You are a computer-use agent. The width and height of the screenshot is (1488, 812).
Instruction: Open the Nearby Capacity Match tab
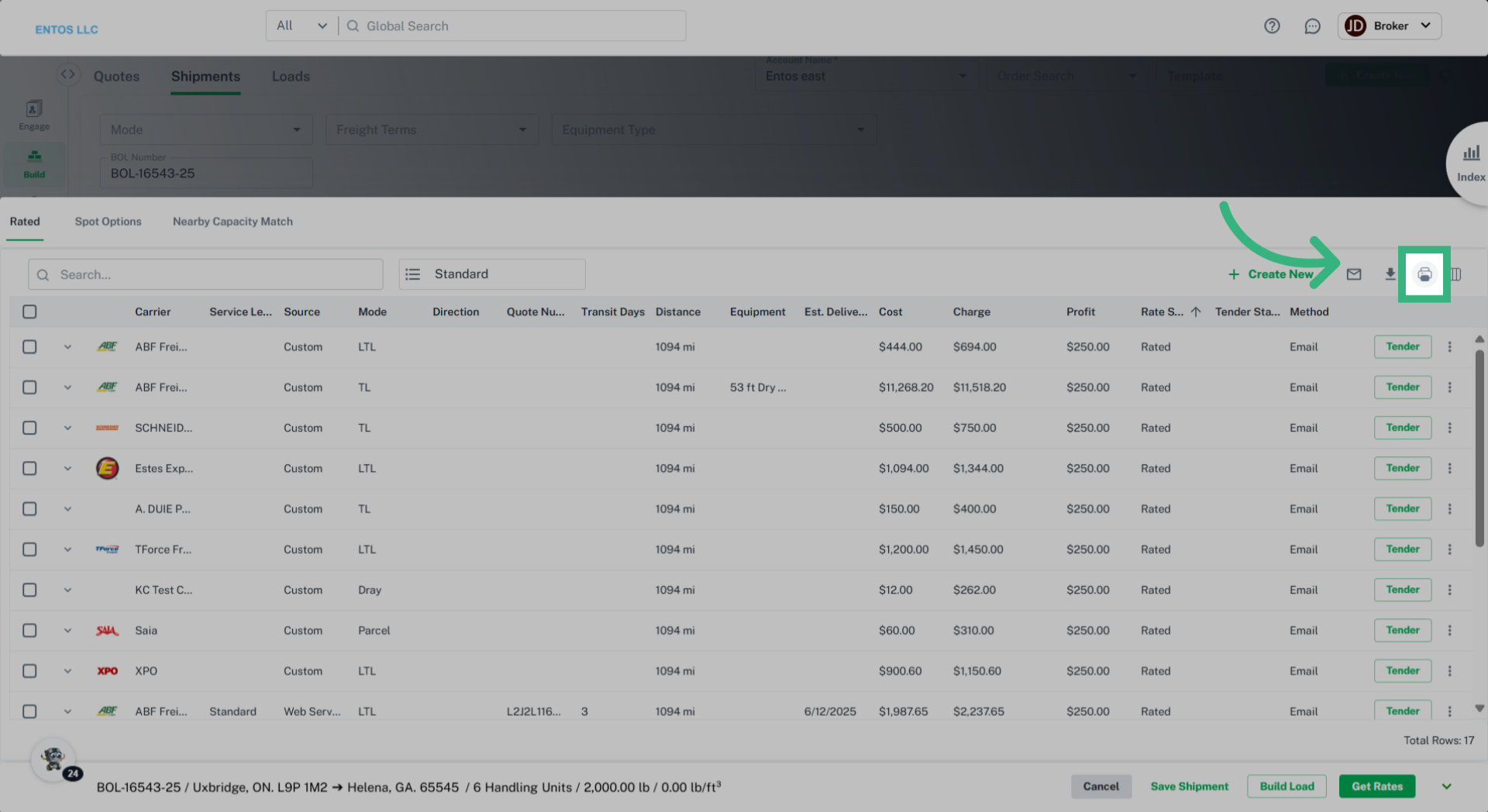click(232, 222)
